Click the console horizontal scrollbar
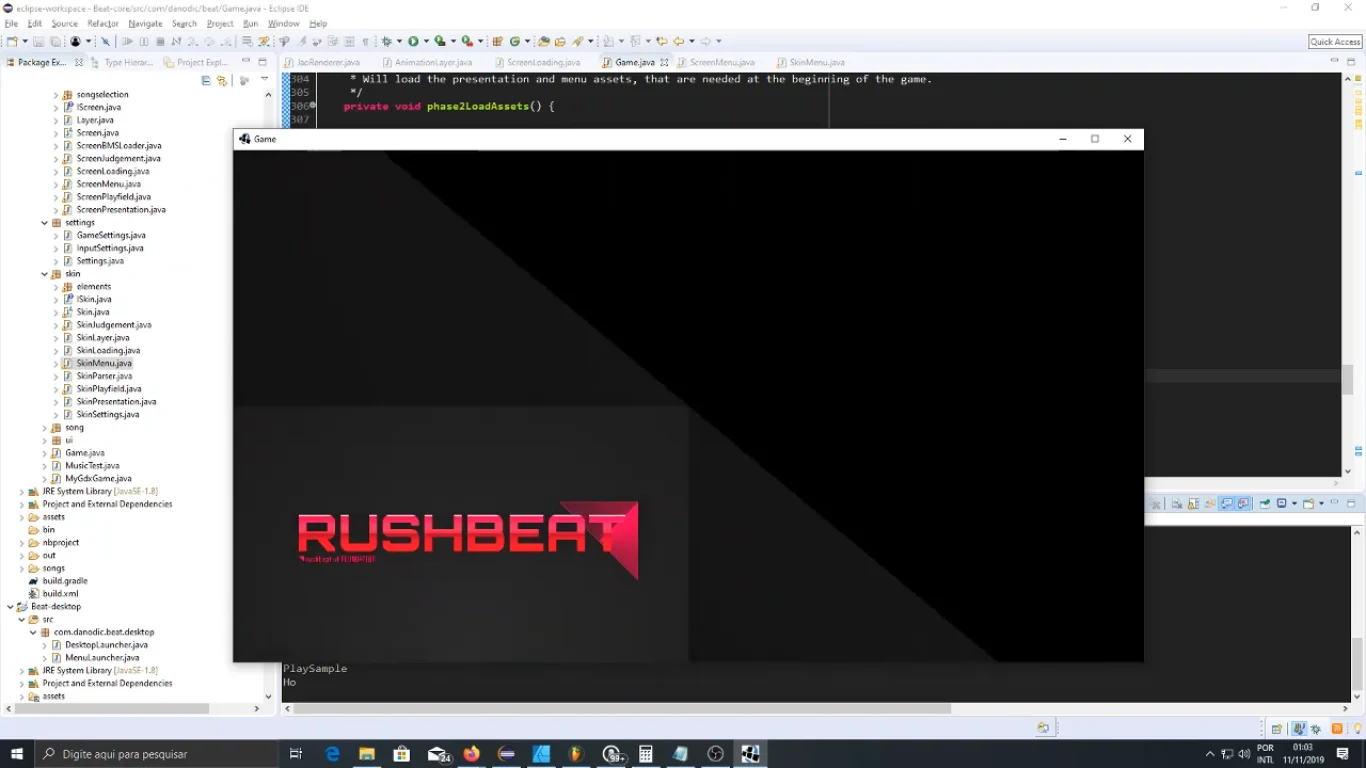 pos(815,708)
